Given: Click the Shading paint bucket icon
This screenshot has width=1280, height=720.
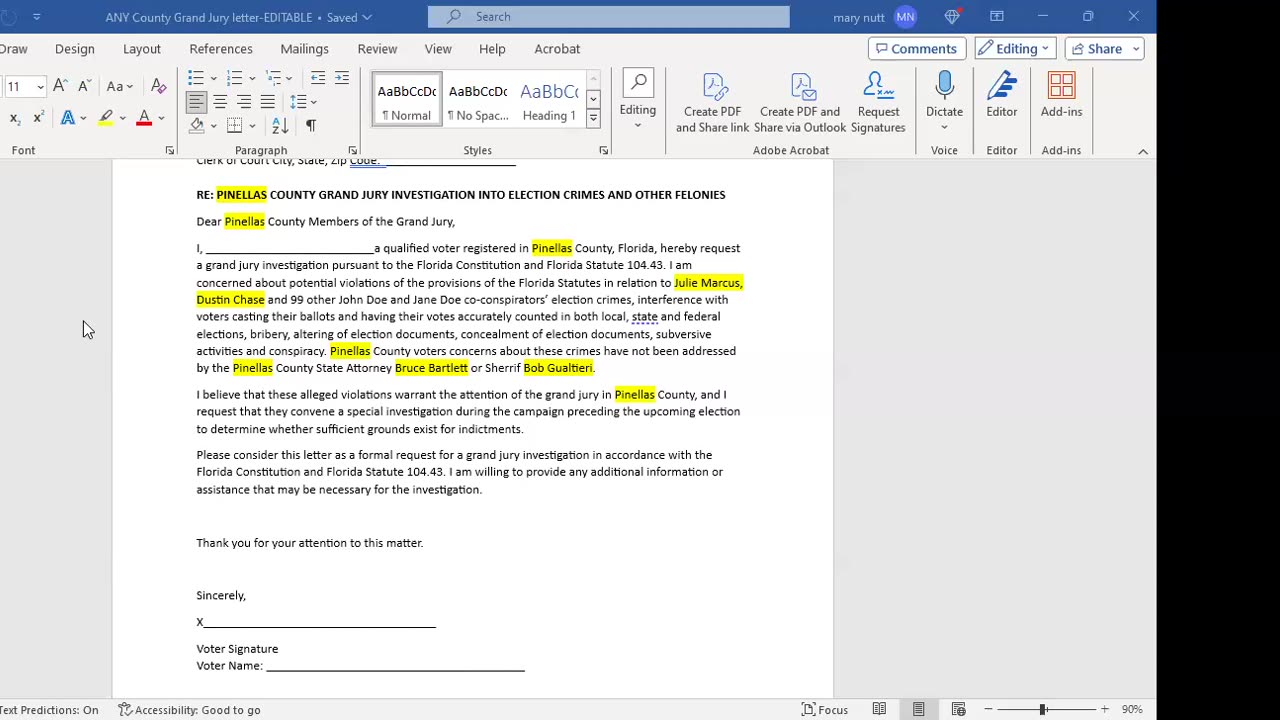Looking at the screenshot, I should point(197,126).
